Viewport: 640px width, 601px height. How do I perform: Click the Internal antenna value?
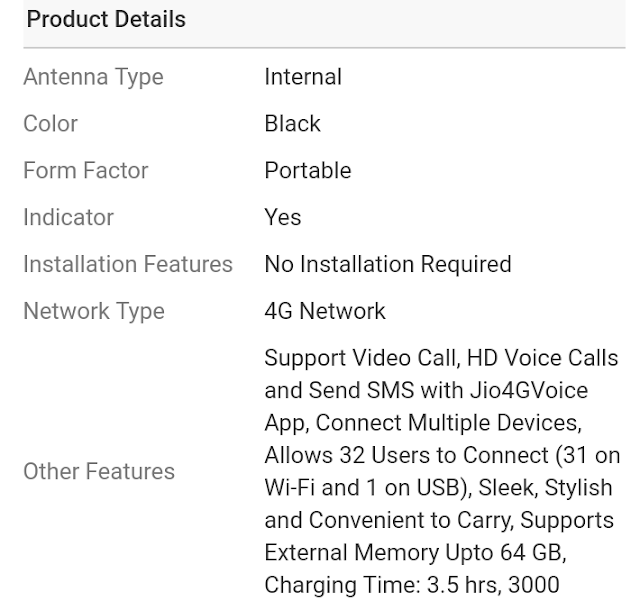303,76
